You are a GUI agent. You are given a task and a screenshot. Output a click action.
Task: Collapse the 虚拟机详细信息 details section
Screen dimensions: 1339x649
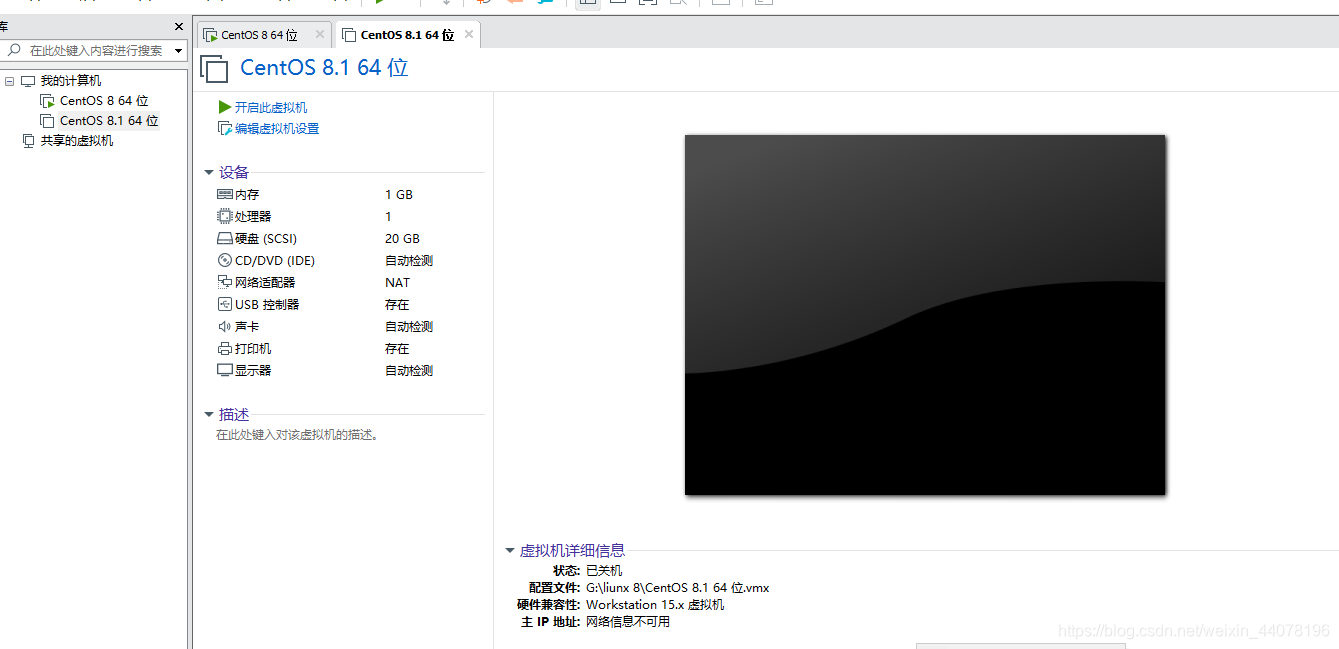click(510, 551)
